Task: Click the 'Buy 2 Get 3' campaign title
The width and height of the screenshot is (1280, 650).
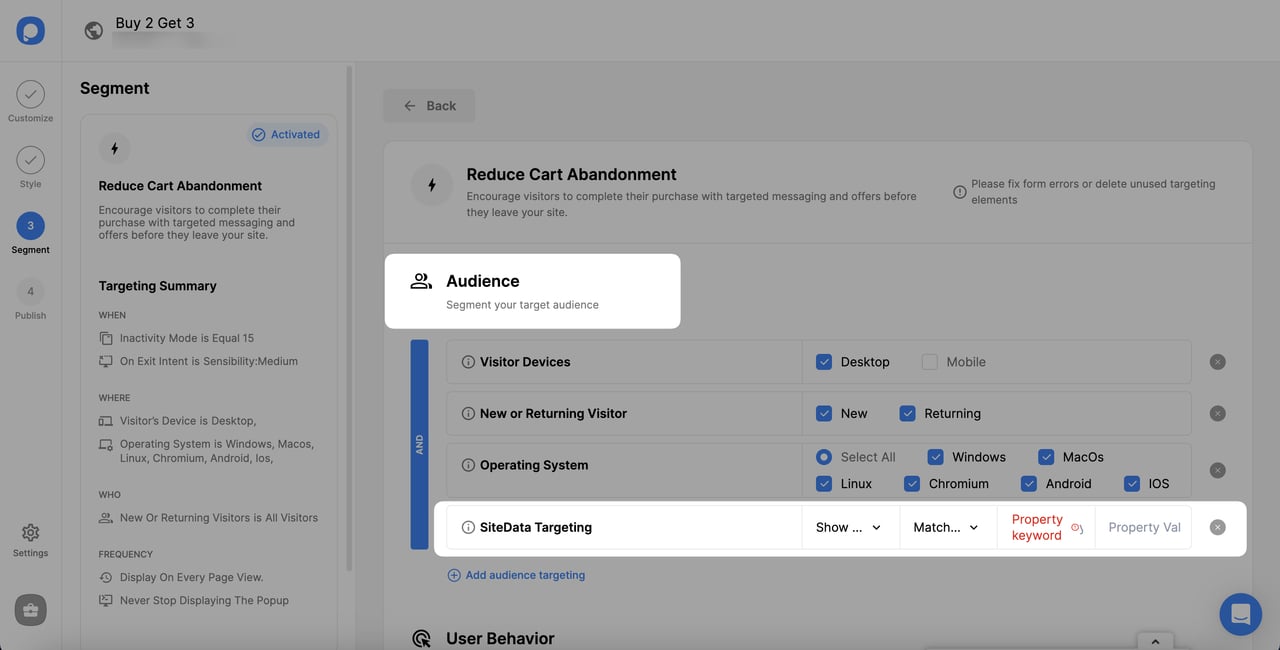Action: pyautogui.click(x=155, y=23)
